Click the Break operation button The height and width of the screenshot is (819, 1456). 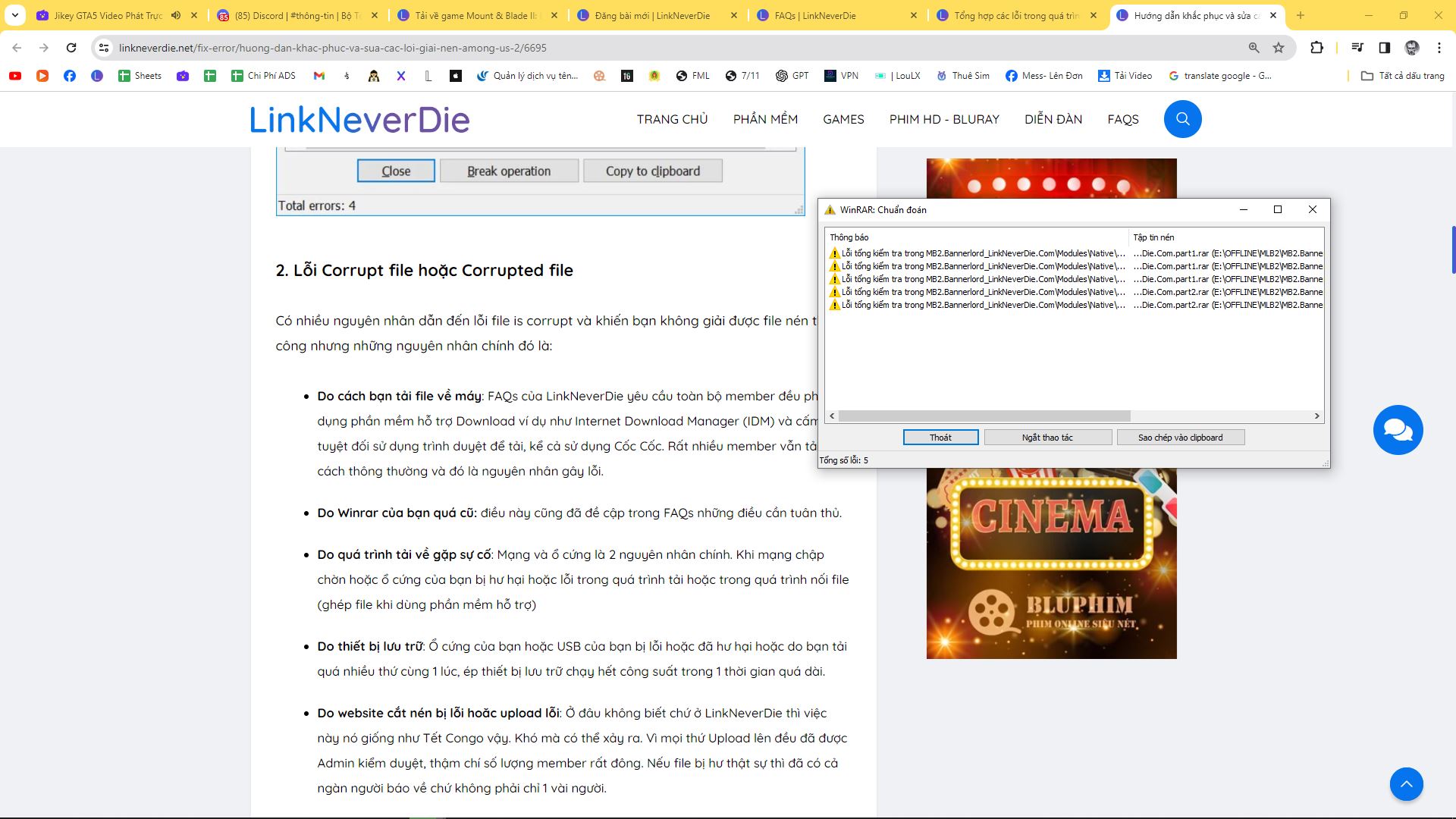tap(509, 170)
